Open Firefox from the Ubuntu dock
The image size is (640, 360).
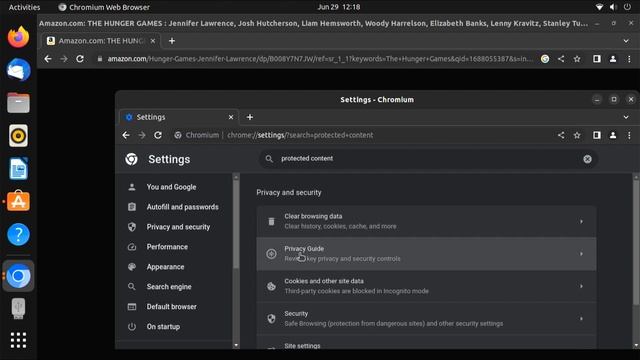tap(18, 37)
